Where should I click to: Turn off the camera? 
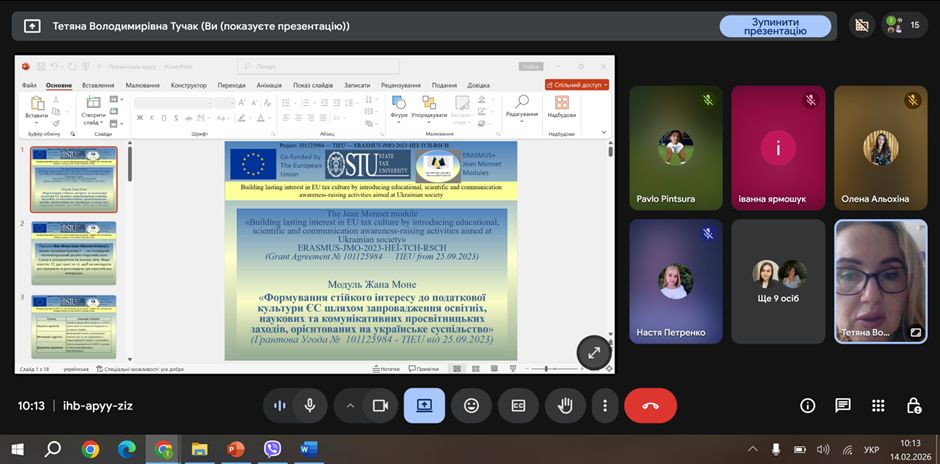380,405
